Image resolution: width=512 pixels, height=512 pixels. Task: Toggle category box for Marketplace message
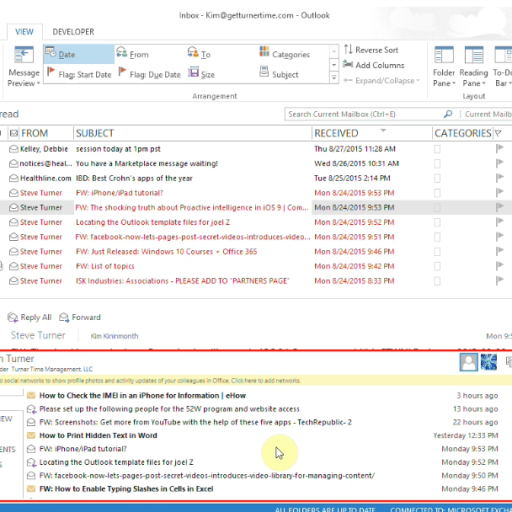[437, 164]
